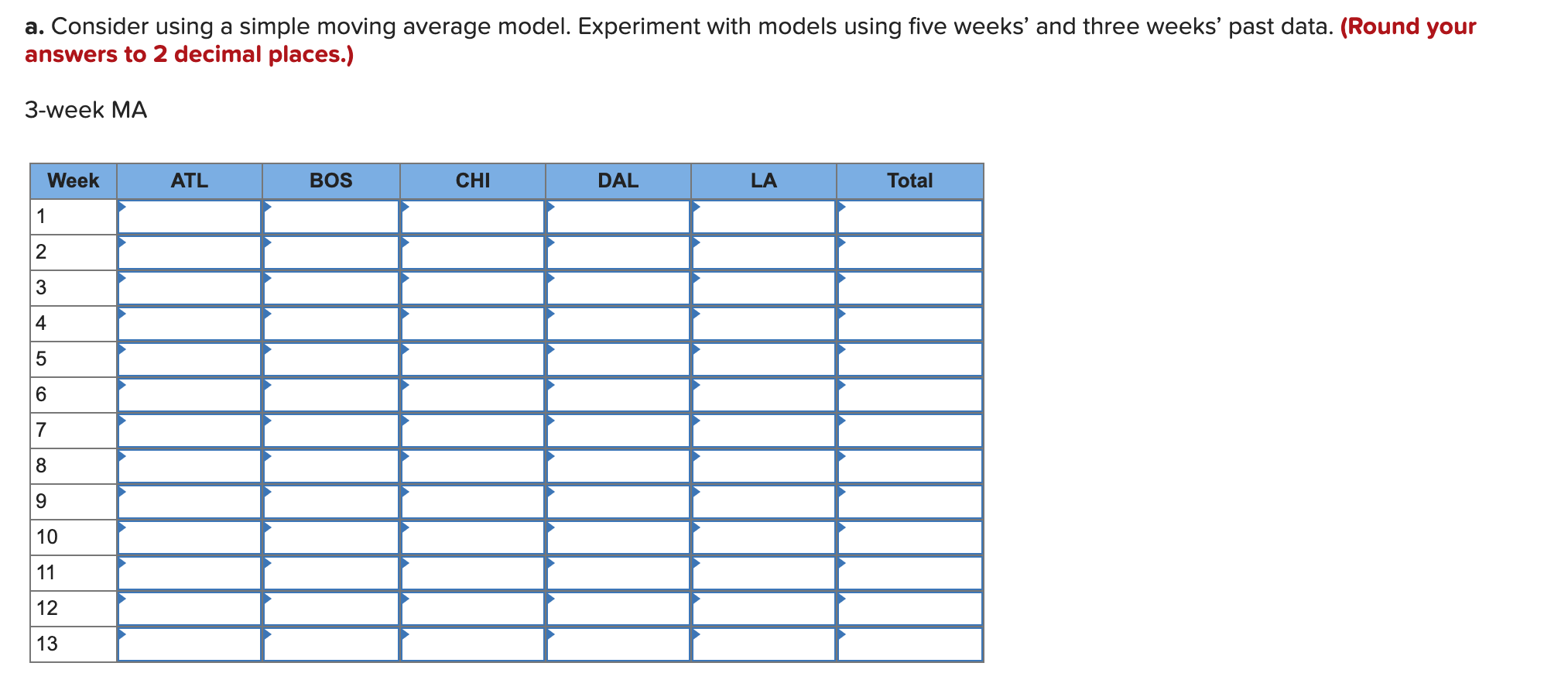Click the Week column header
Image resolution: width=1568 pixels, height=680 pixels.
[x=74, y=181]
